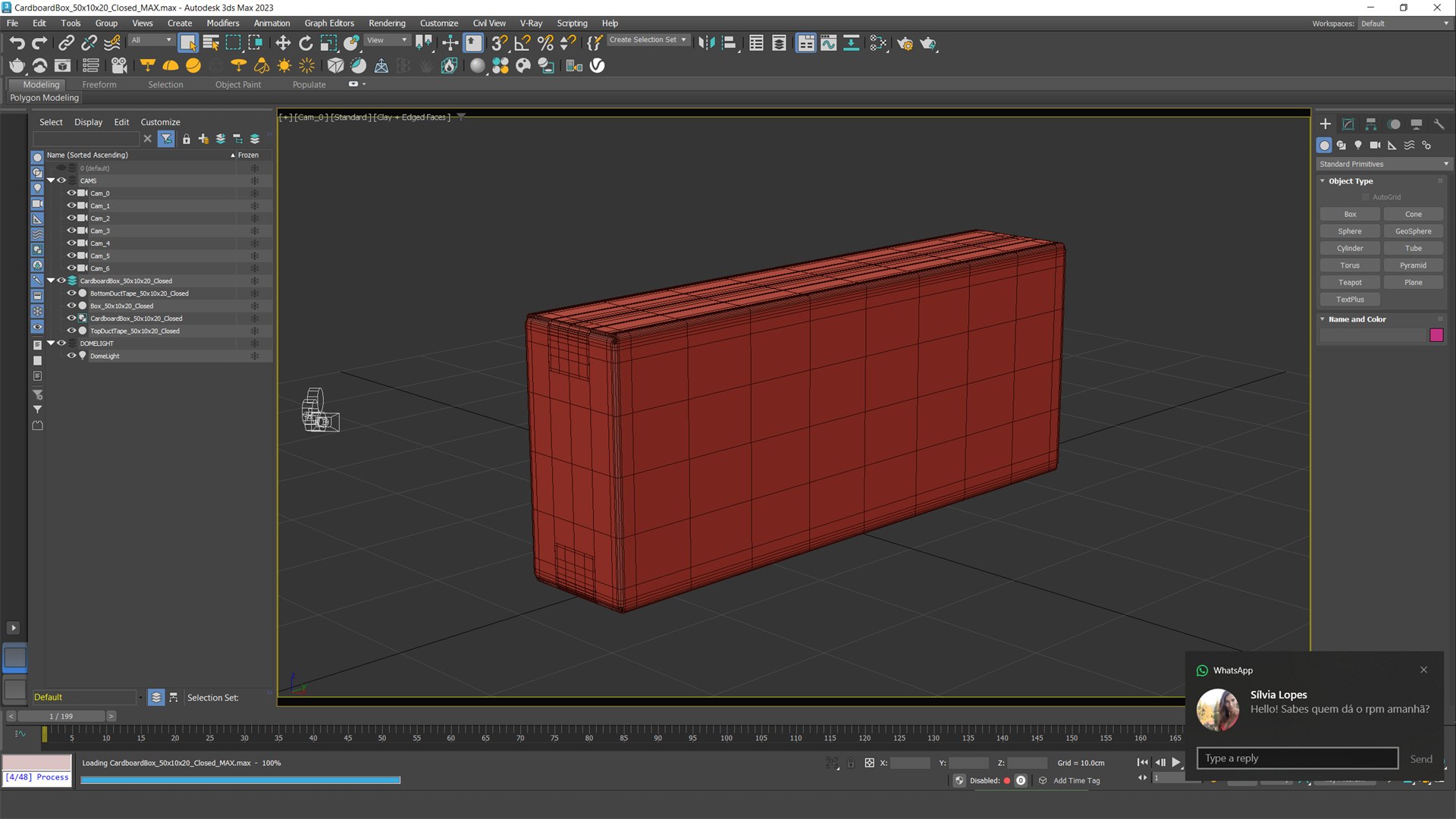
Task: Activate the Select and Scale tool
Action: (328, 43)
